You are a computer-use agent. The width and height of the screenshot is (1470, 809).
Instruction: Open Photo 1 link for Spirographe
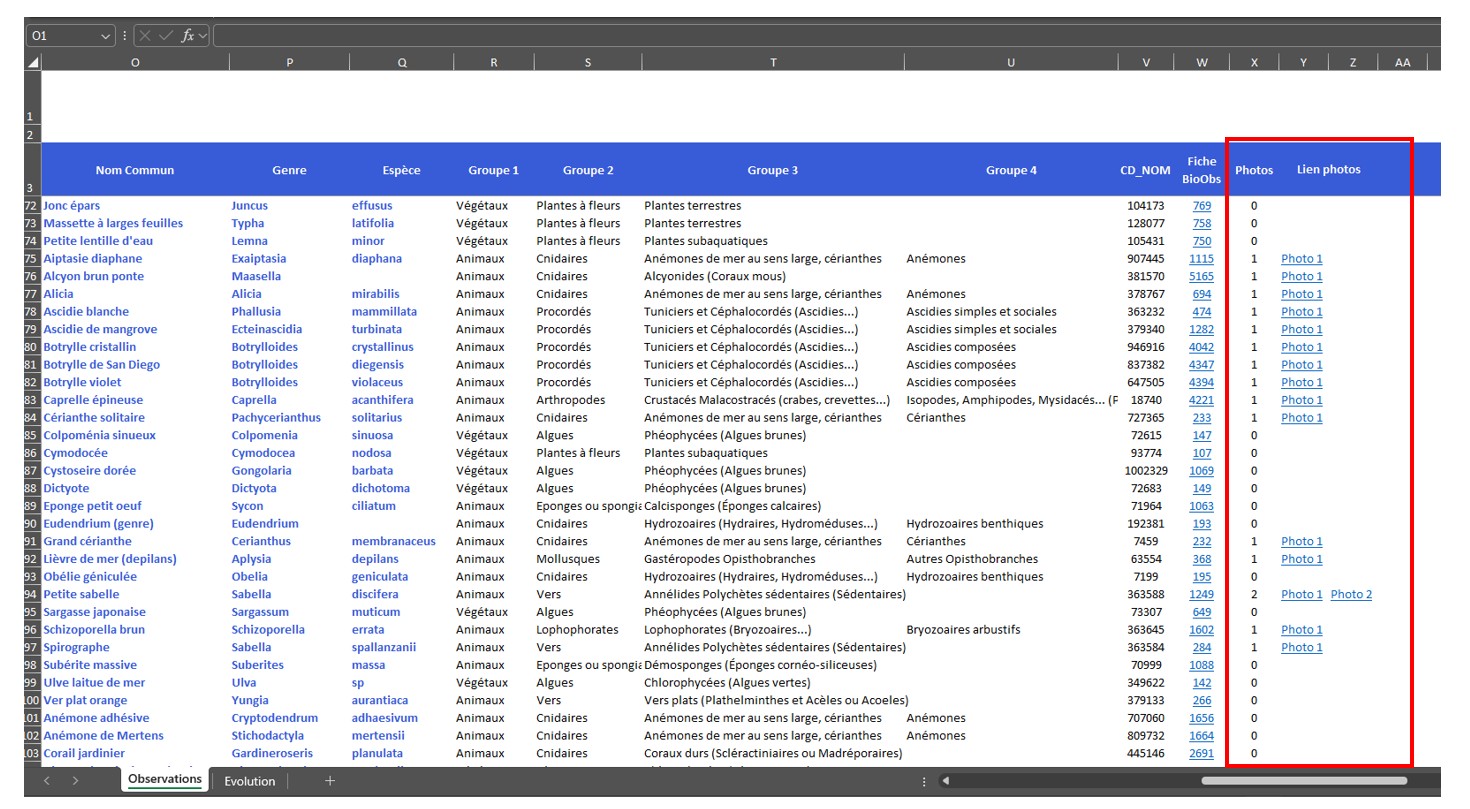tap(1301, 648)
